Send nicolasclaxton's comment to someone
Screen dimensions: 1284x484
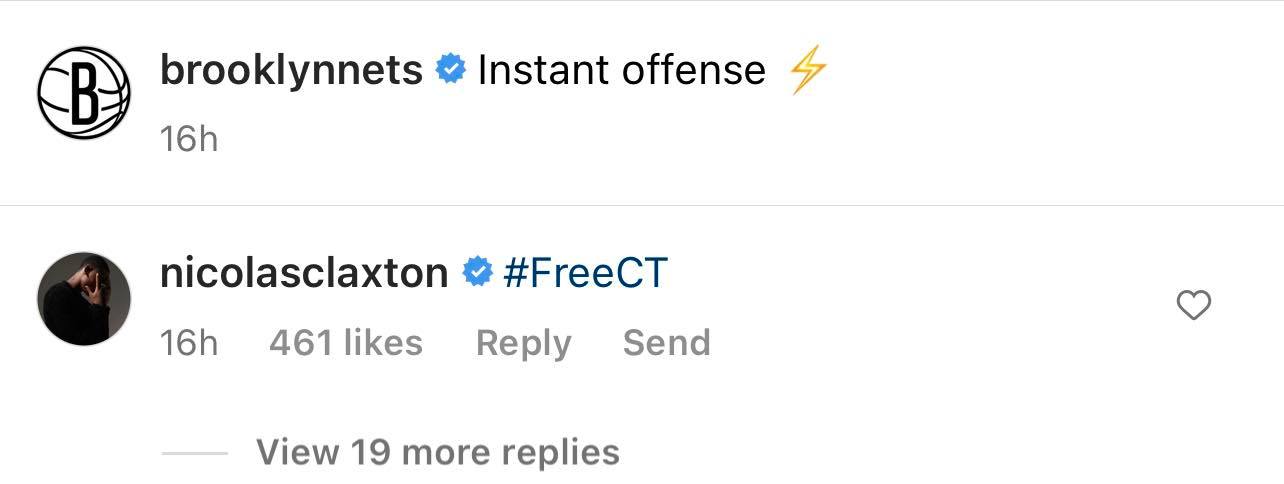[666, 343]
